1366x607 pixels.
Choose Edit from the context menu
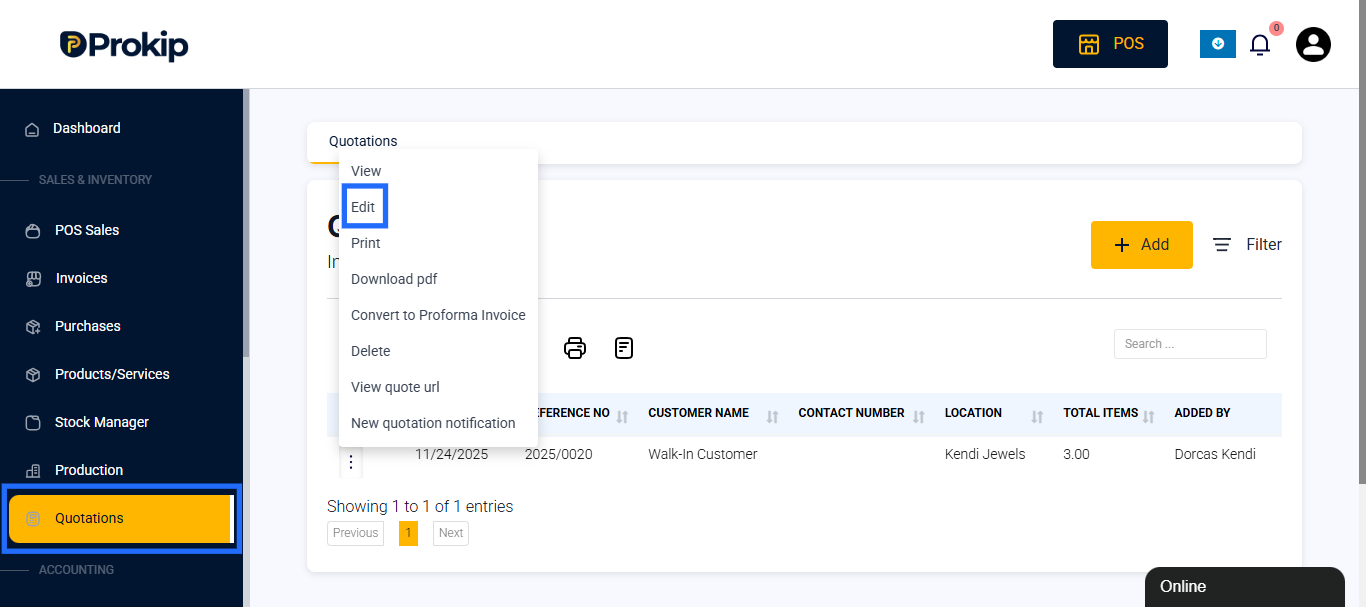click(x=438, y=207)
